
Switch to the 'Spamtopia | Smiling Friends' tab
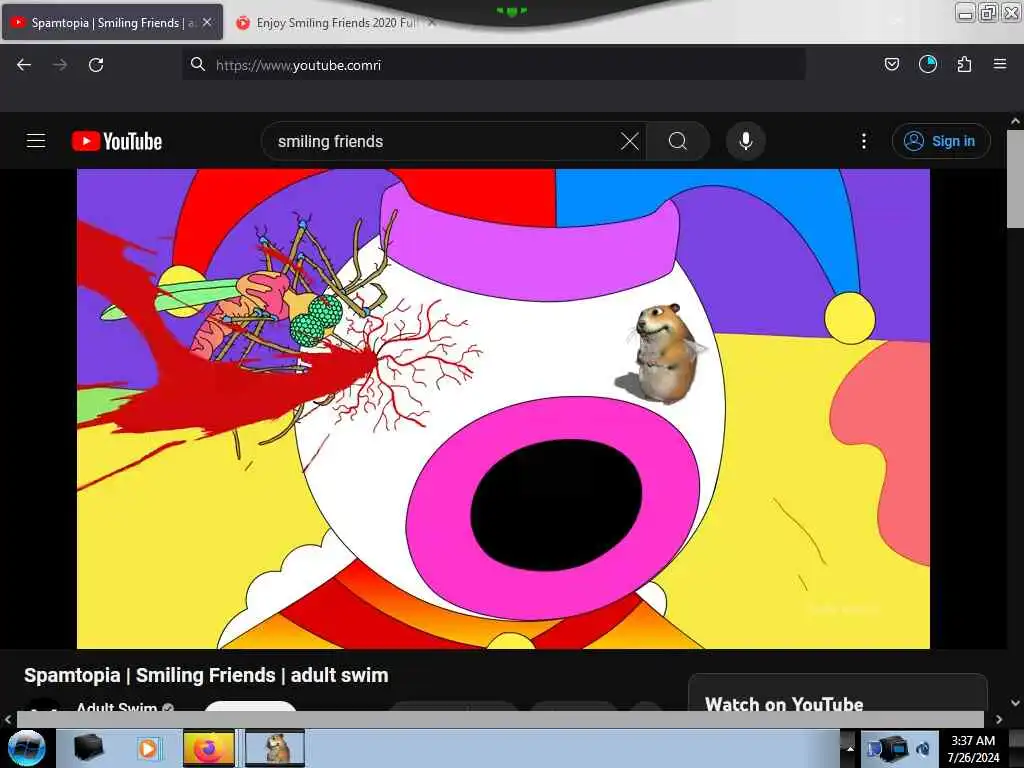click(x=113, y=23)
